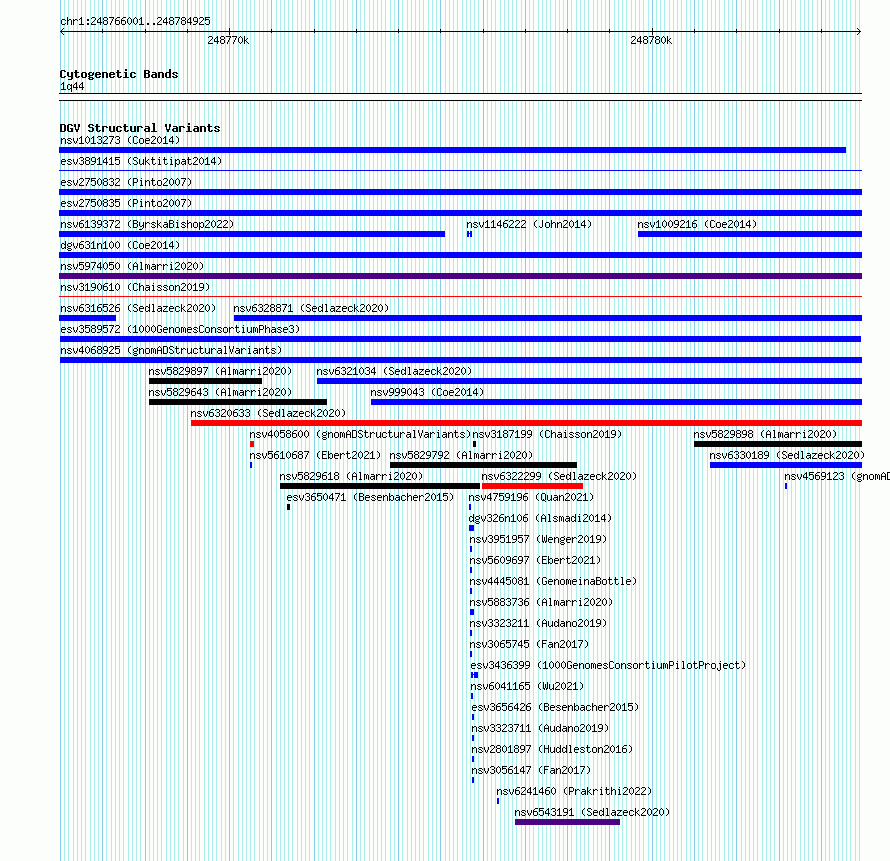The width and height of the screenshot is (890, 861).
Task: Open esv2750832 (Pinto2007) variant
Action: pyautogui.click(x=126, y=182)
